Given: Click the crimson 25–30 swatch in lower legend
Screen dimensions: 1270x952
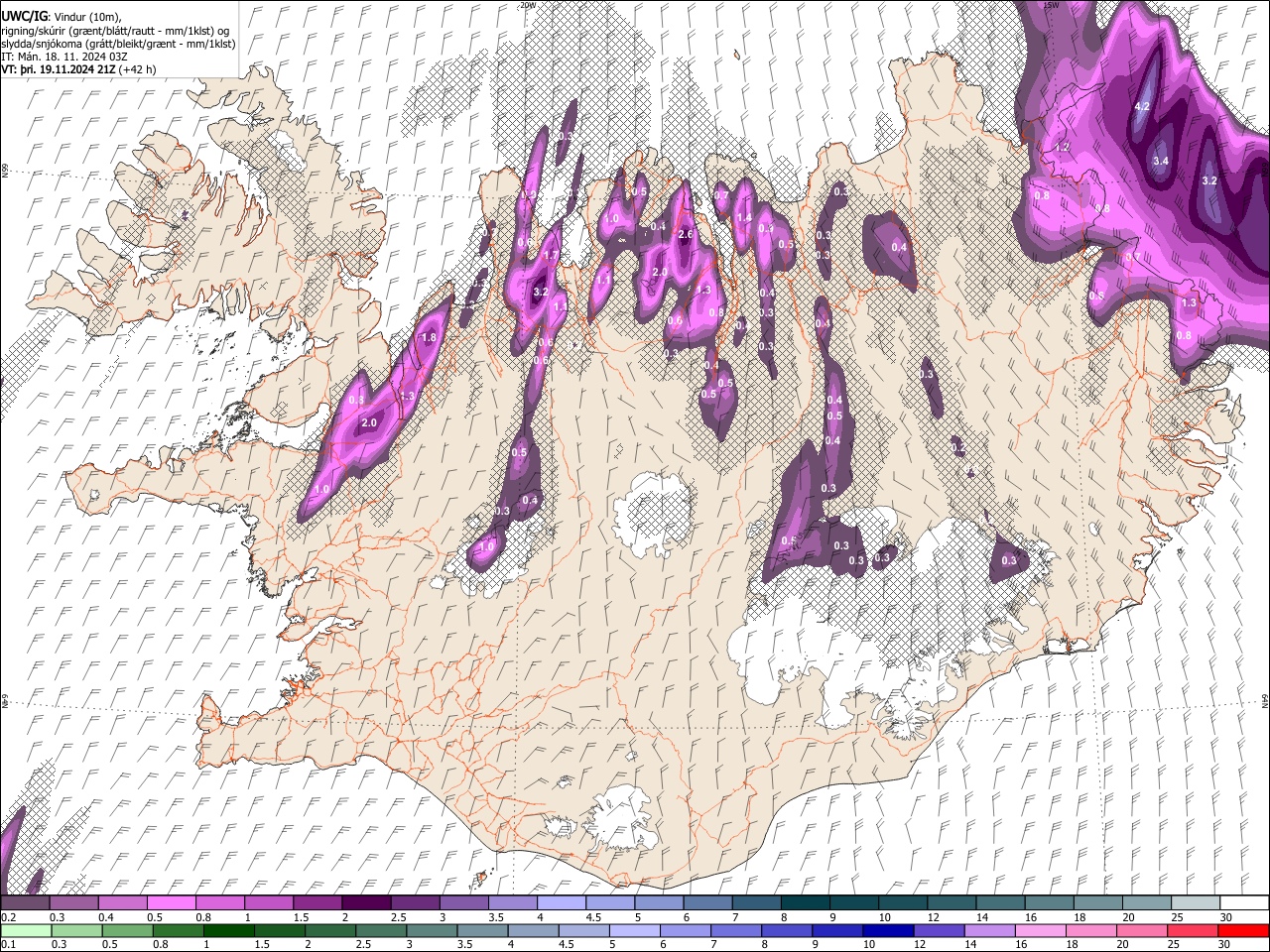Looking at the screenshot, I should point(1193,930).
